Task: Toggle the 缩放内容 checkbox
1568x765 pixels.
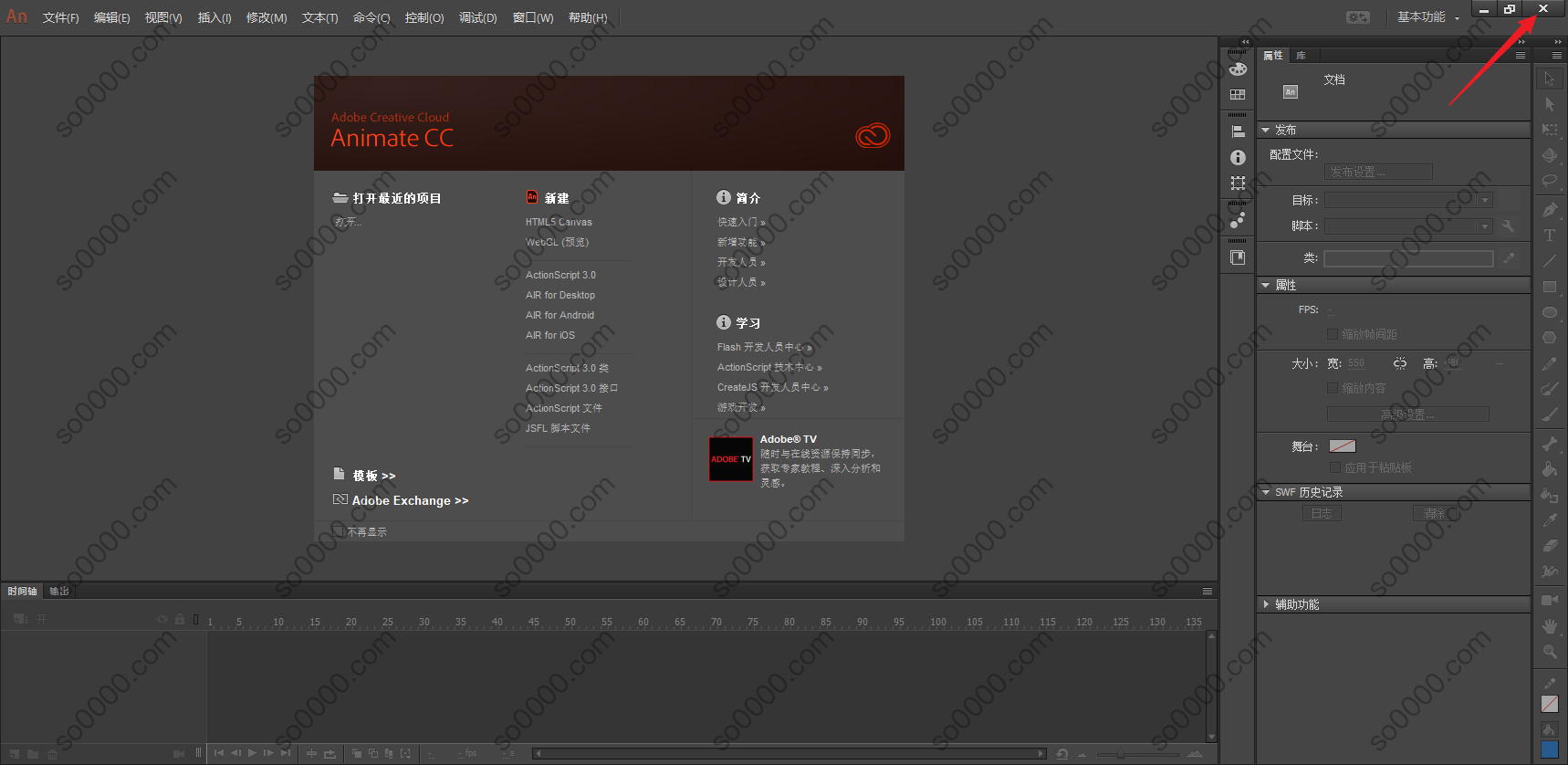Action: coord(1333,388)
